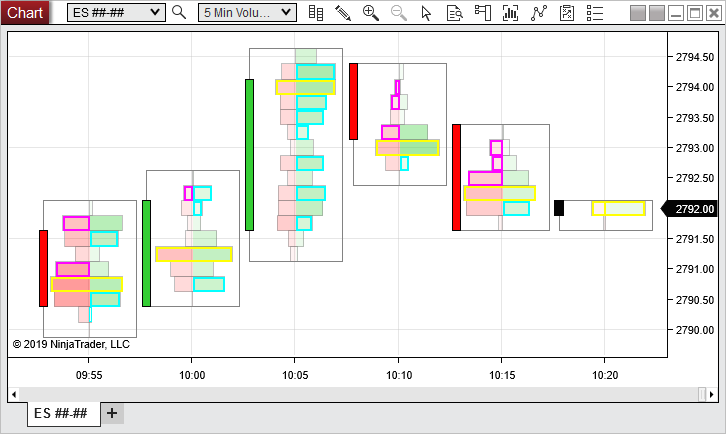The image size is (726, 434).
Task: Add a new tab with plus button
Action: pos(111,413)
